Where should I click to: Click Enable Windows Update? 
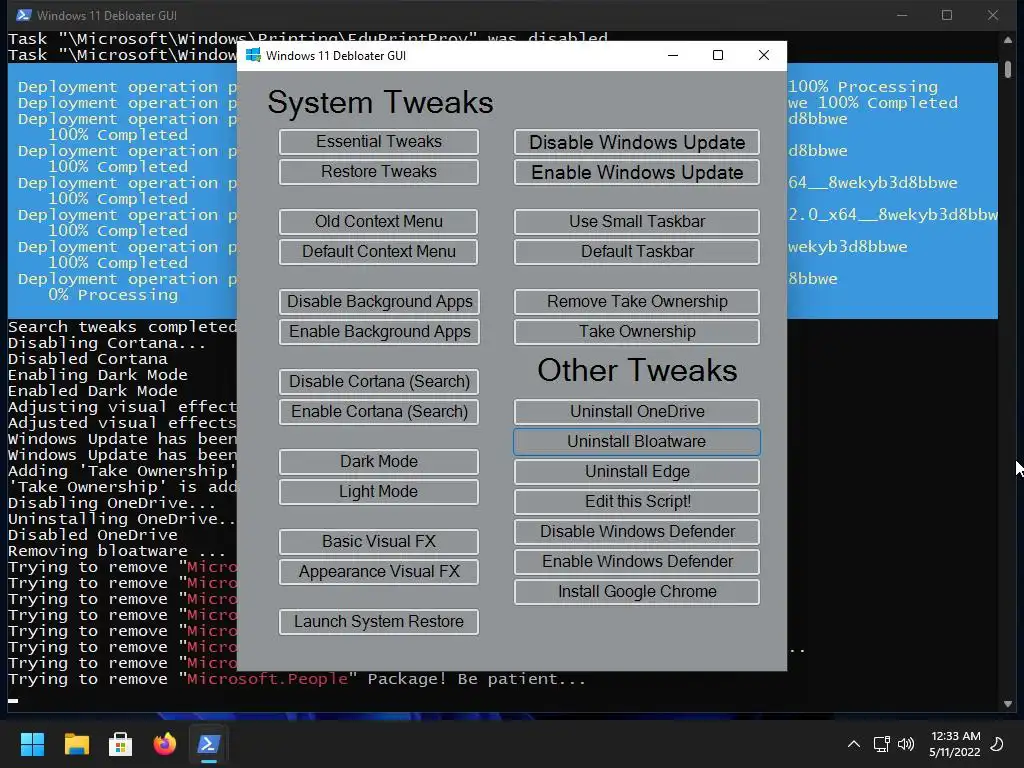(x=637, y=172)
